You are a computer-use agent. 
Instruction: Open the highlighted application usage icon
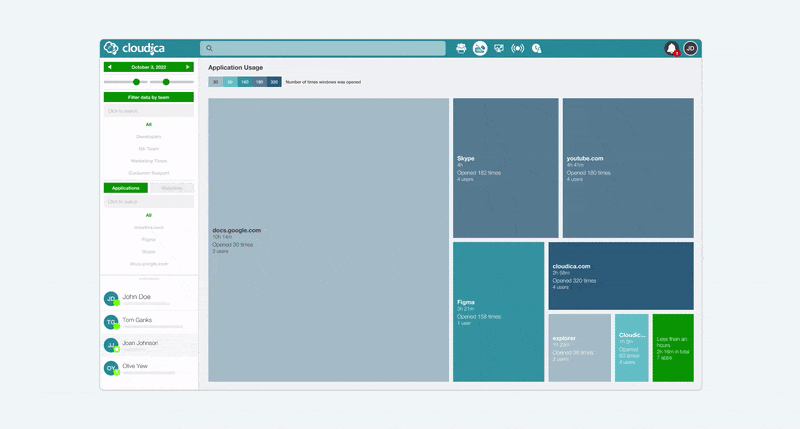[480, 48]
